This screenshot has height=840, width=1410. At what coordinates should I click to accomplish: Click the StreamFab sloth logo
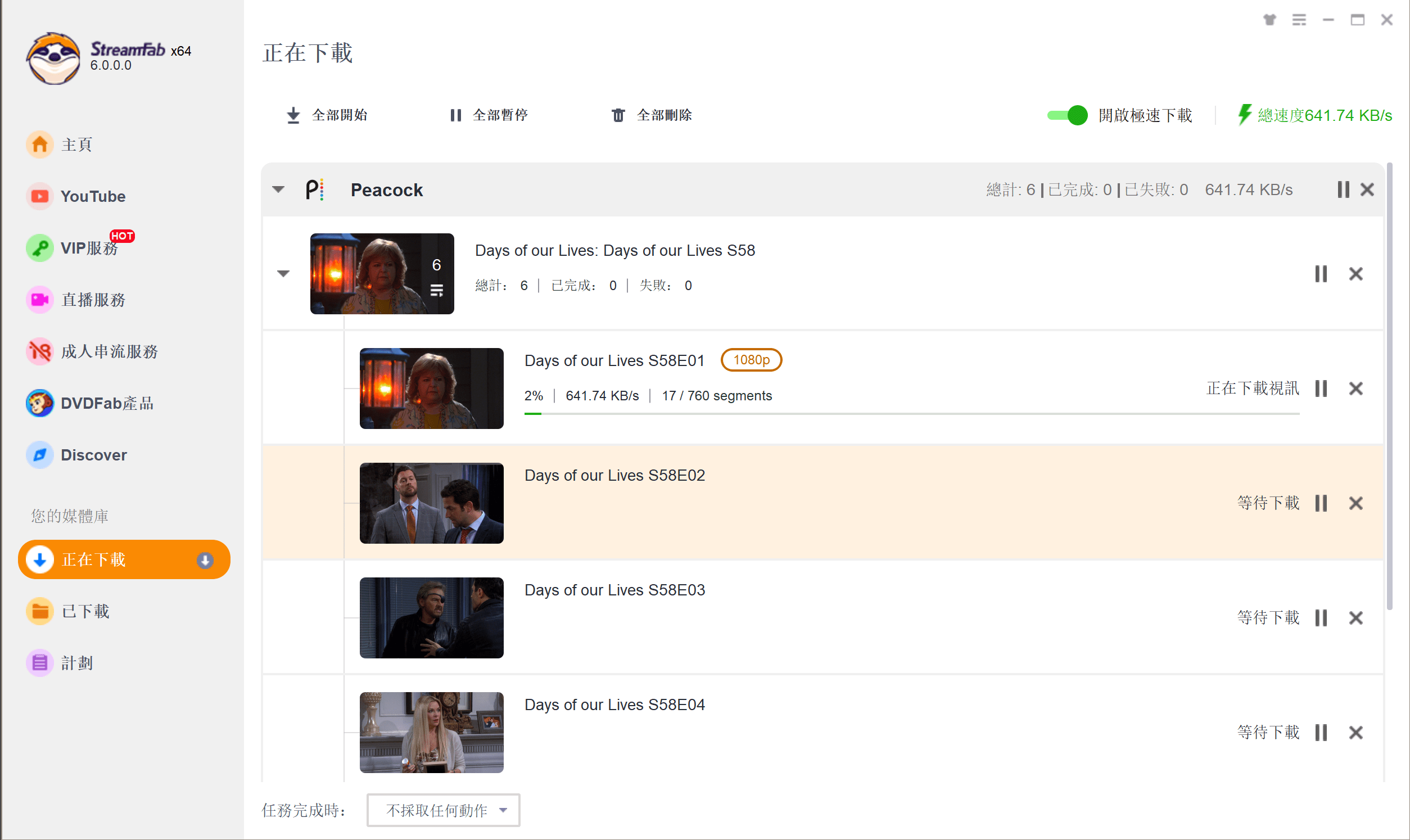pos(53,58)
